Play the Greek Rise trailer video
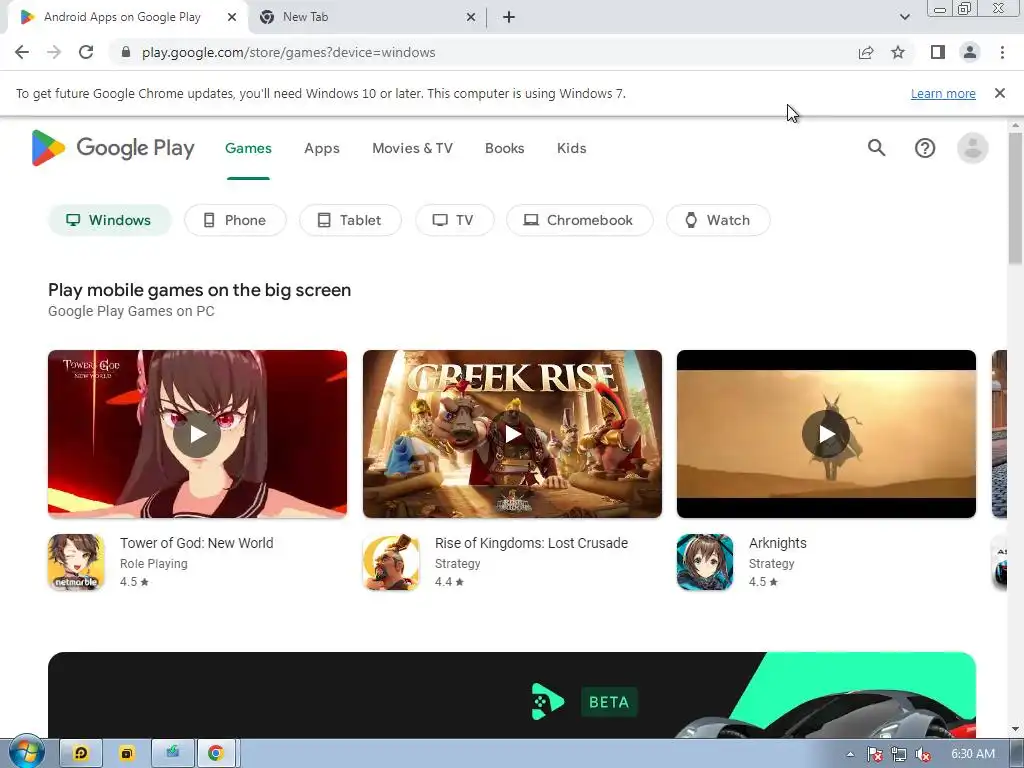The width and height of the screenshot is (1024, 768). click(512, 434)
